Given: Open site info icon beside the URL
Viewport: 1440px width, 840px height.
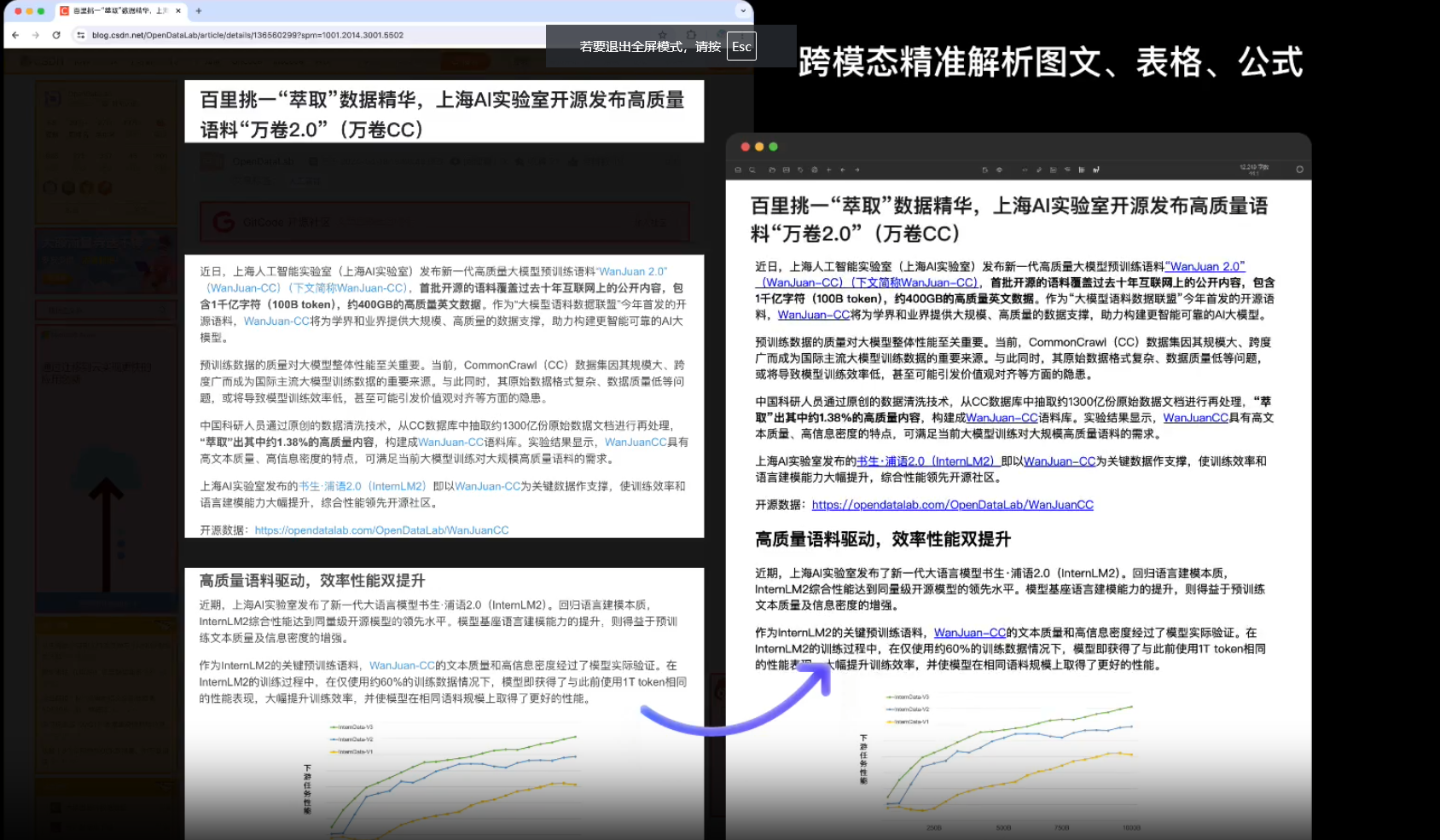Looking at the screenshot, I should tap(80, 35).
